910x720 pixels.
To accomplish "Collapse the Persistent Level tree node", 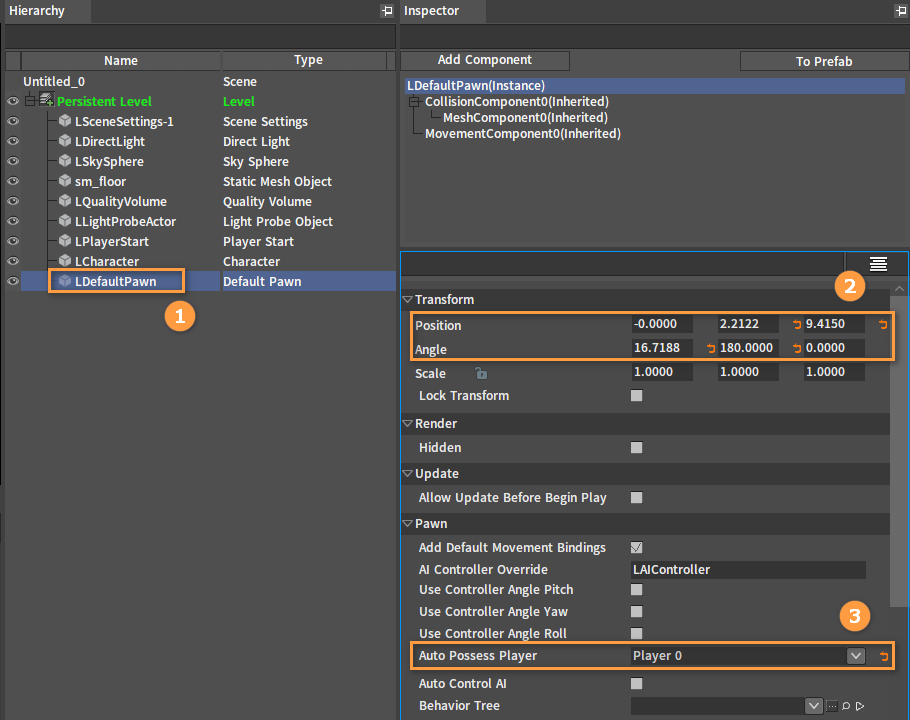I will pos(30,101).
